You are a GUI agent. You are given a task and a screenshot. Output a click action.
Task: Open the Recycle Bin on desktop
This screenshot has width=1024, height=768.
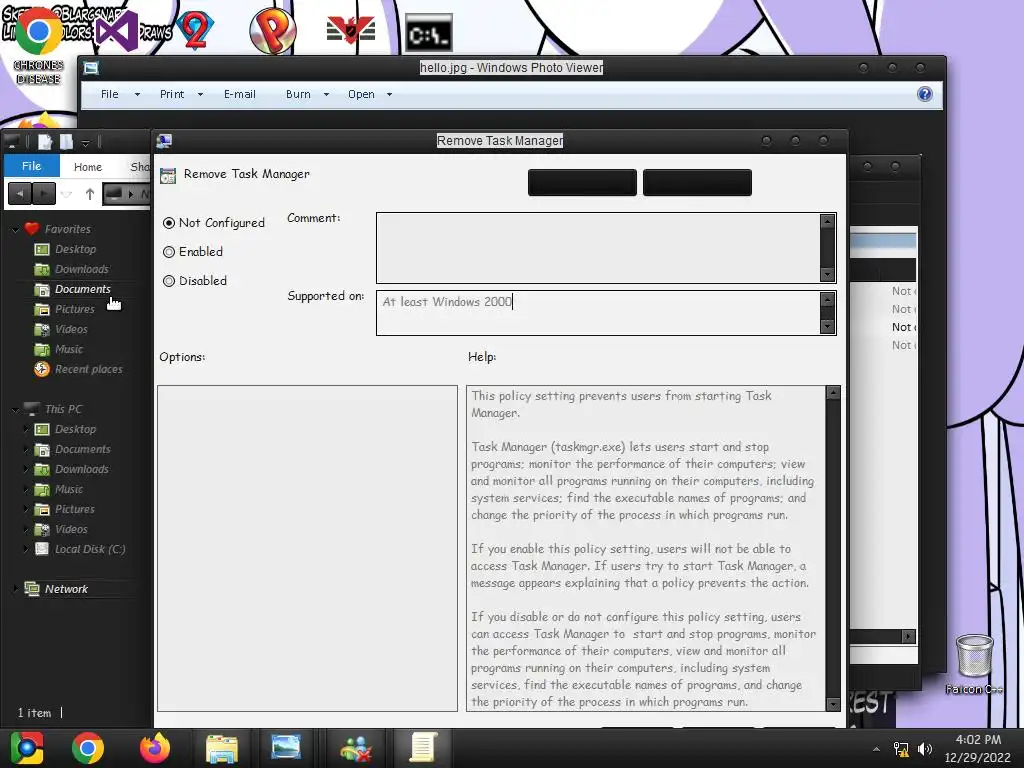click(974, 655)
